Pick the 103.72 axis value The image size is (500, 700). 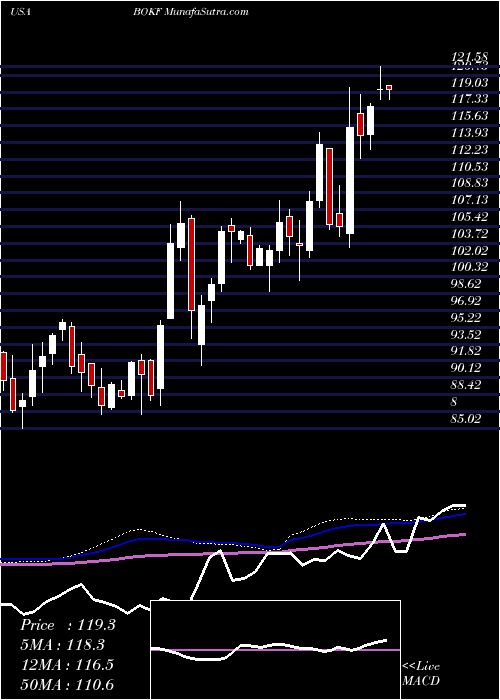coord(469,234)
